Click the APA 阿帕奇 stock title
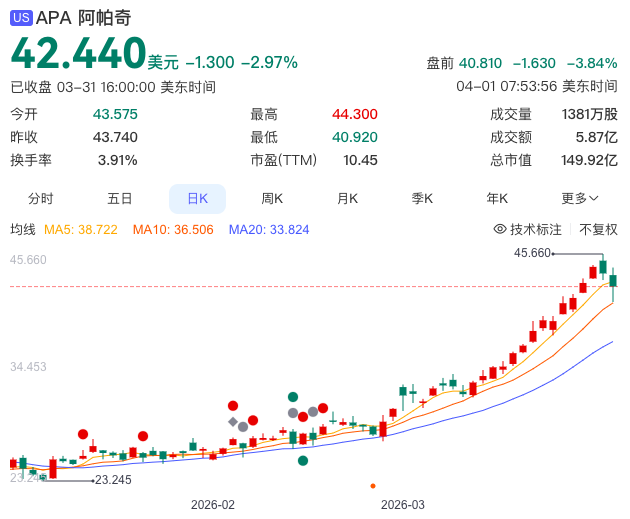 click(x=84, y=18)
